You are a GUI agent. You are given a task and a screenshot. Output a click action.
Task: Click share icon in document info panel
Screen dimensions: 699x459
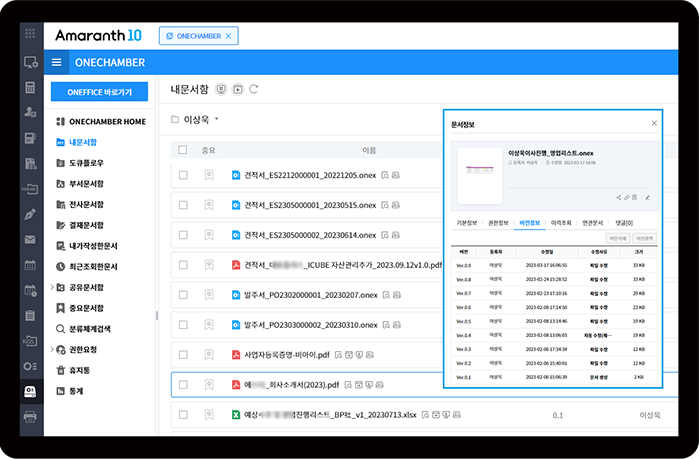619,197
